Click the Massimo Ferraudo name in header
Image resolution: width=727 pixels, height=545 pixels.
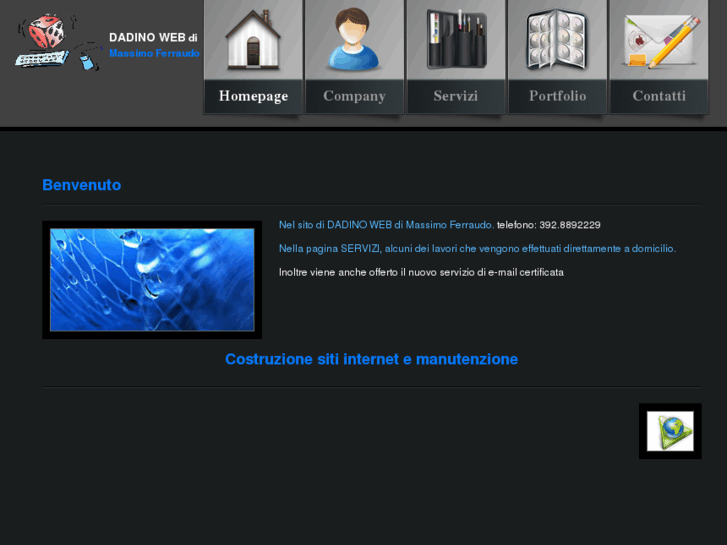point(154,53)
